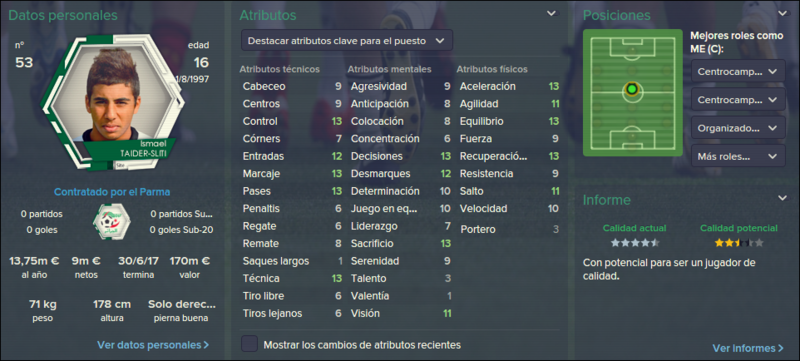Viewport: 800px width, 361px height.
Task: Open Destacar atributos clave para el puesto dropdown
Action: 347,40
